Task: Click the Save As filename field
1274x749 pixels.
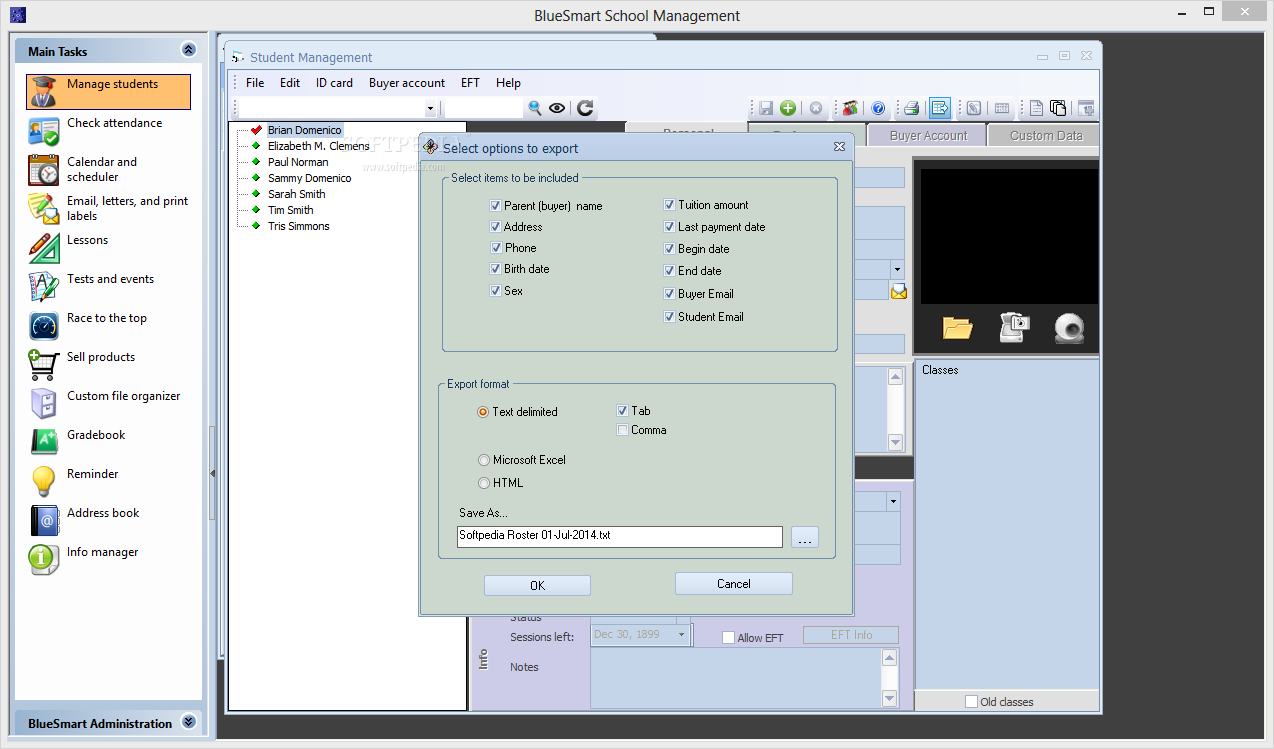Action: tap(620, 536)
